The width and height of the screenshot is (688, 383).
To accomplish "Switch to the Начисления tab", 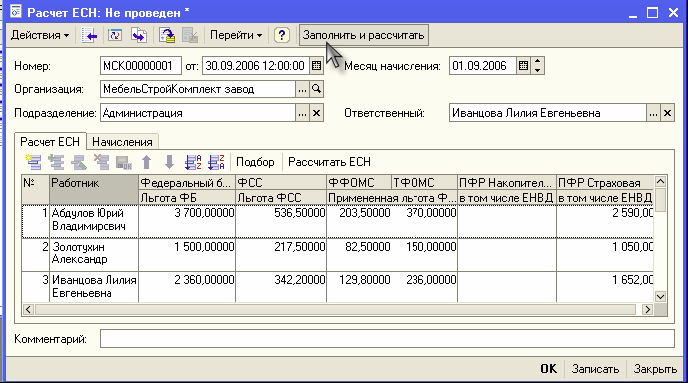I will pyautogui.click(x=122, y=142).
